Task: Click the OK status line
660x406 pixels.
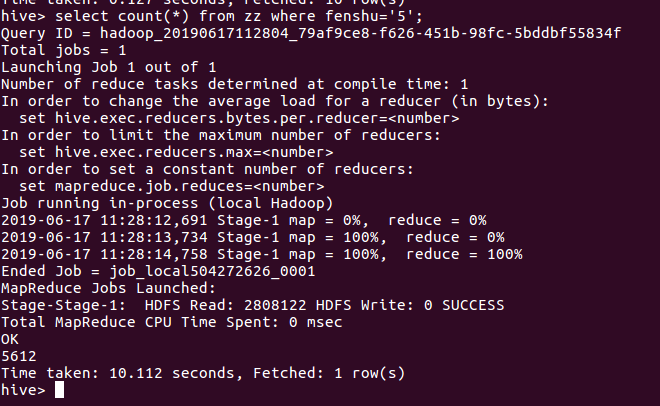Action: coord(10,338)
